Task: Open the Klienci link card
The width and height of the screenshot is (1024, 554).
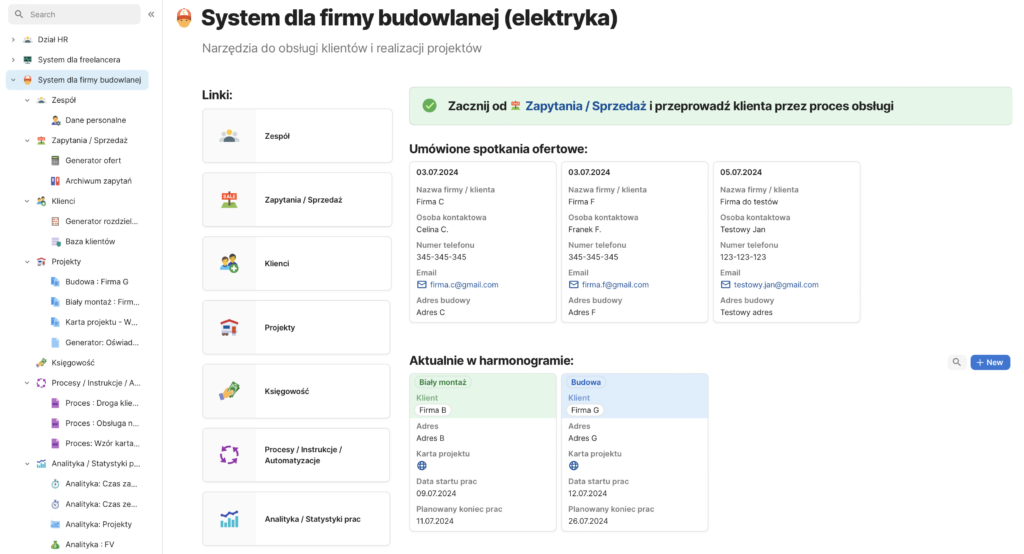Action: 297,263
